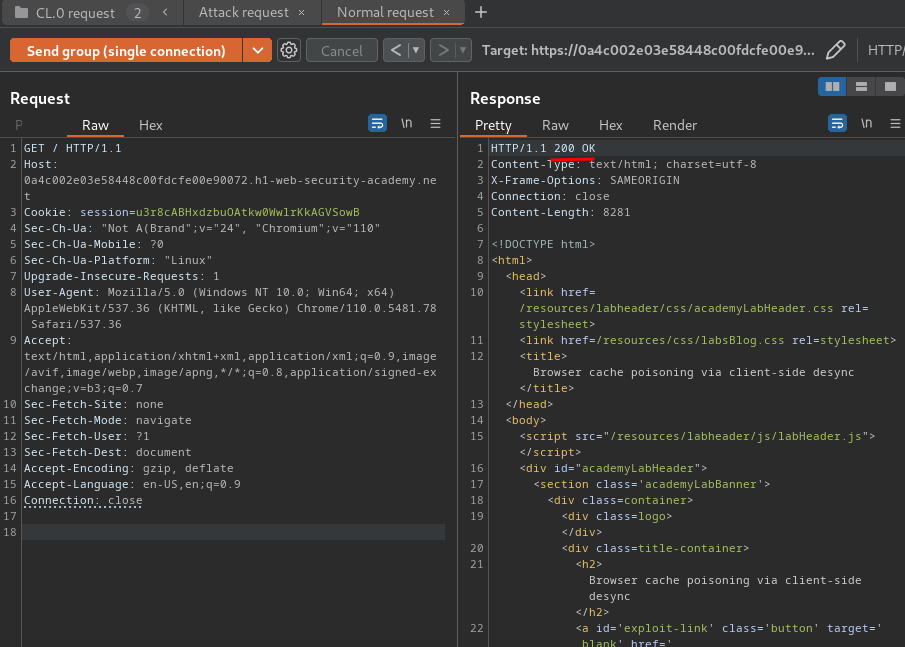Open the back history dropdown
The image size is (905, 647).
pyautogui.click(x=416, y=50)
